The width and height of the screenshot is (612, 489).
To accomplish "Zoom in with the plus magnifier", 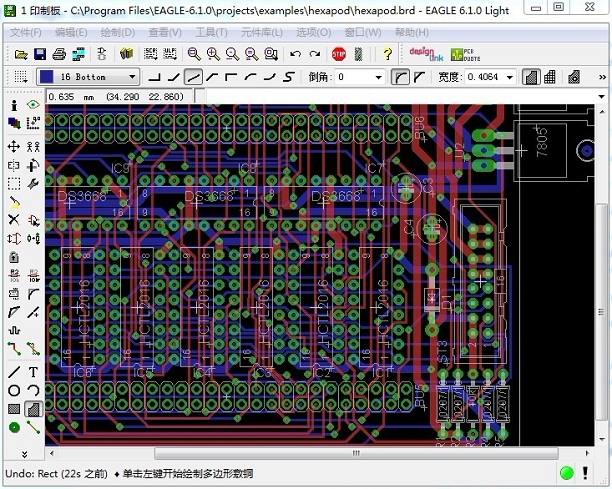I will click(213, 54).
